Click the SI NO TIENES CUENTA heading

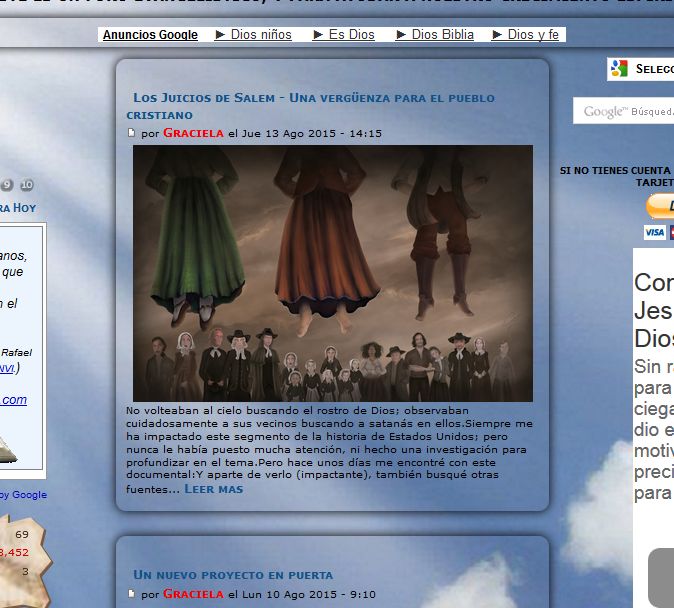pyautogui.click(x=616, y=177)
